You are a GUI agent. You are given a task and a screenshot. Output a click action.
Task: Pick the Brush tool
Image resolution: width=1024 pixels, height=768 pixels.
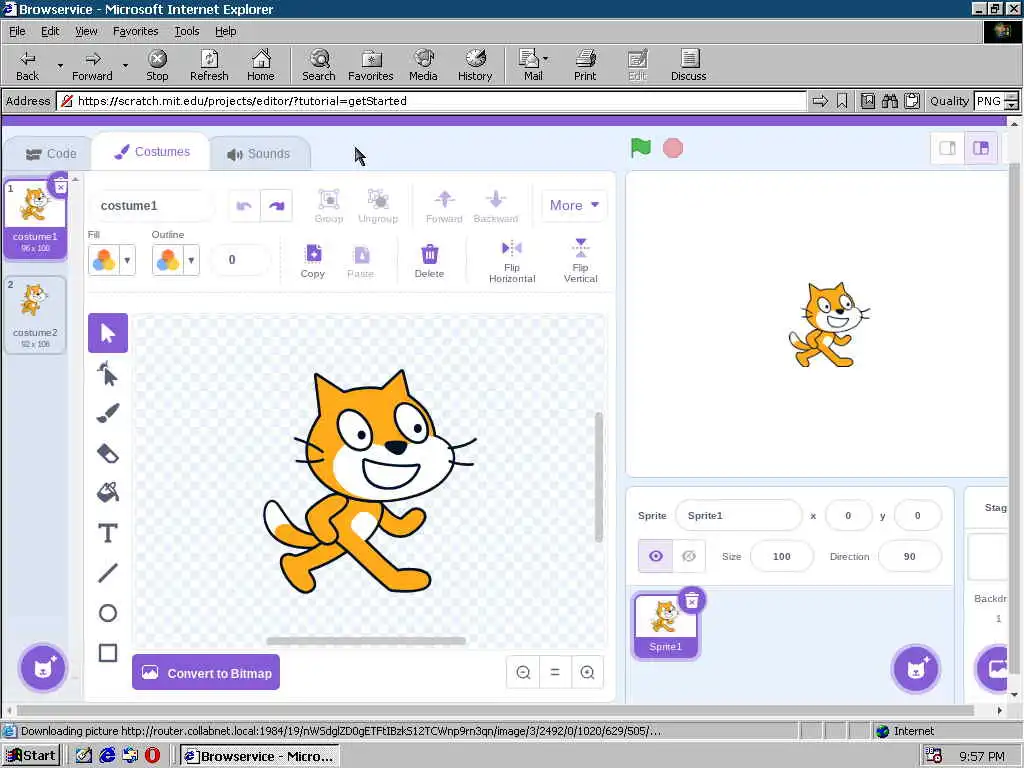pyautogui.click(x=108, y=413)
